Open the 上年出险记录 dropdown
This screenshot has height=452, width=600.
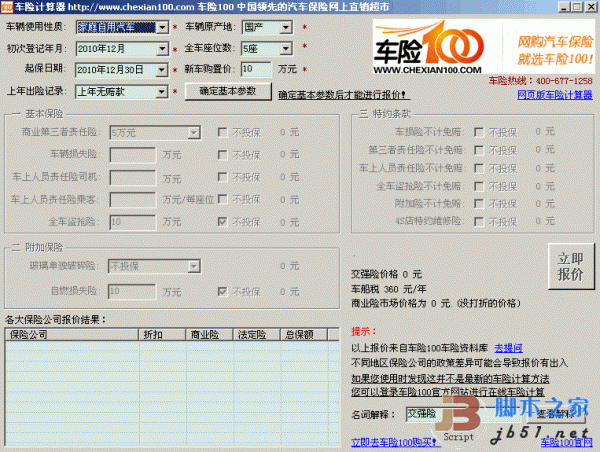pos(162,92)
